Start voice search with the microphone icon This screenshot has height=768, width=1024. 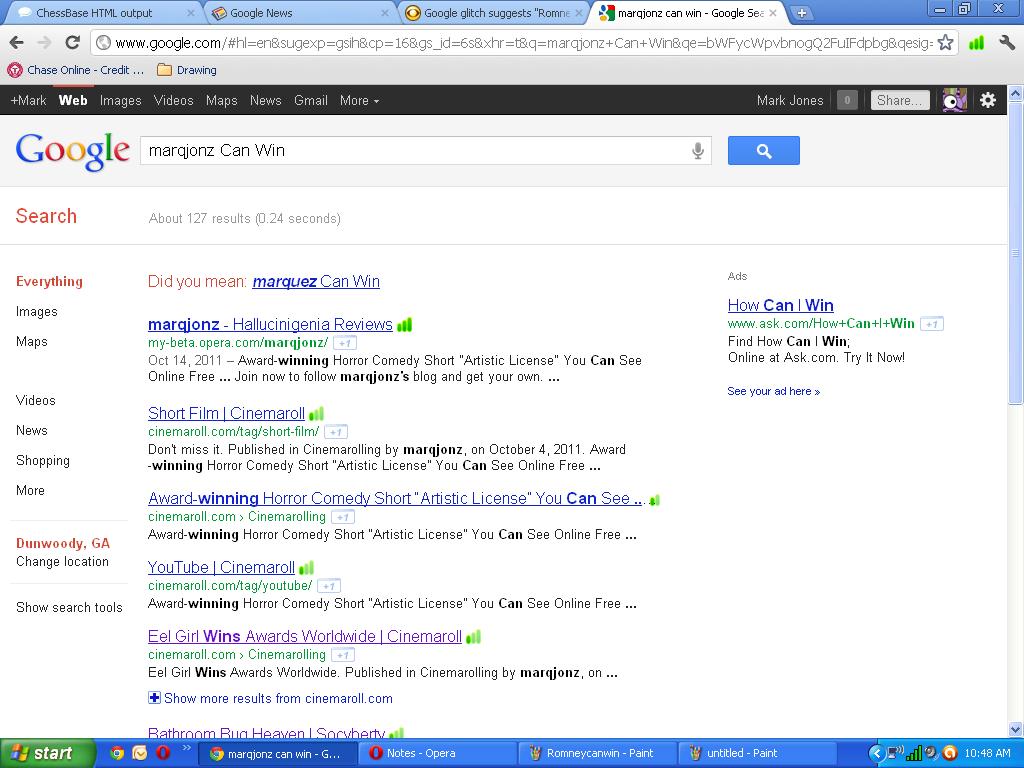(697, 151)
